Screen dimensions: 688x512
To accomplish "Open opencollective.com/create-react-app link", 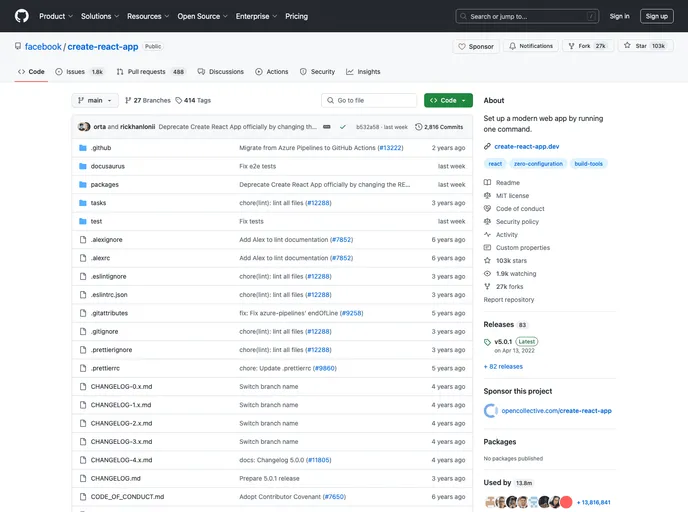I will pyautogui.click(x=556, y=411).
